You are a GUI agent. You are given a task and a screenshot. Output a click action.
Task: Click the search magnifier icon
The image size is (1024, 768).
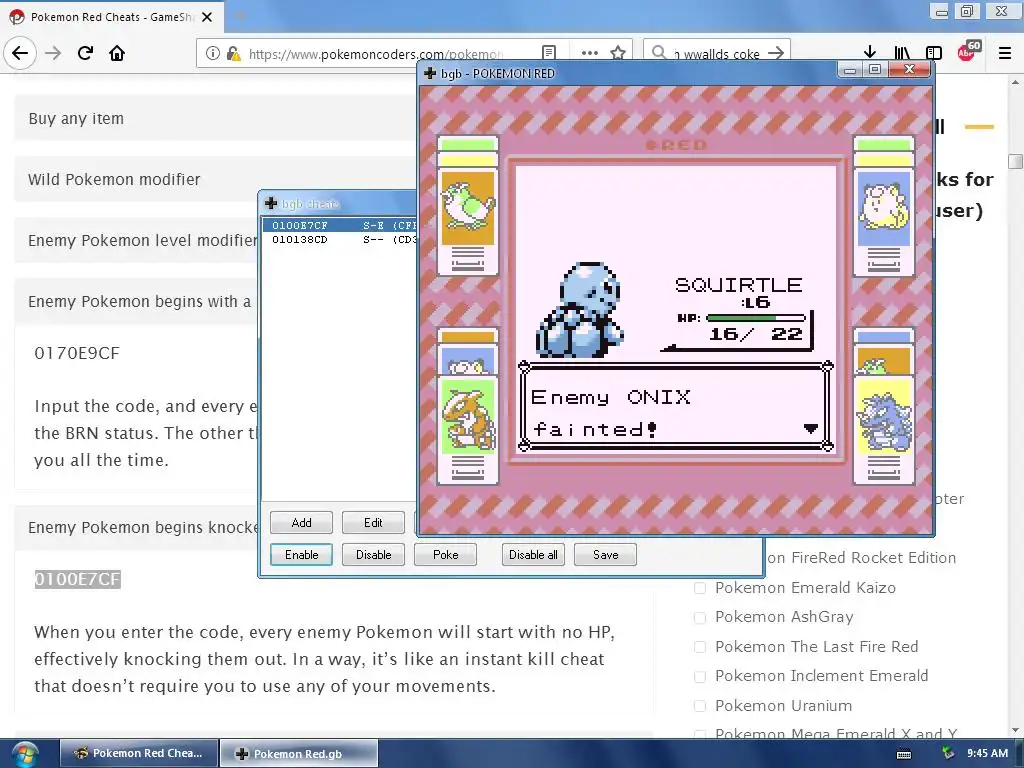659,52
